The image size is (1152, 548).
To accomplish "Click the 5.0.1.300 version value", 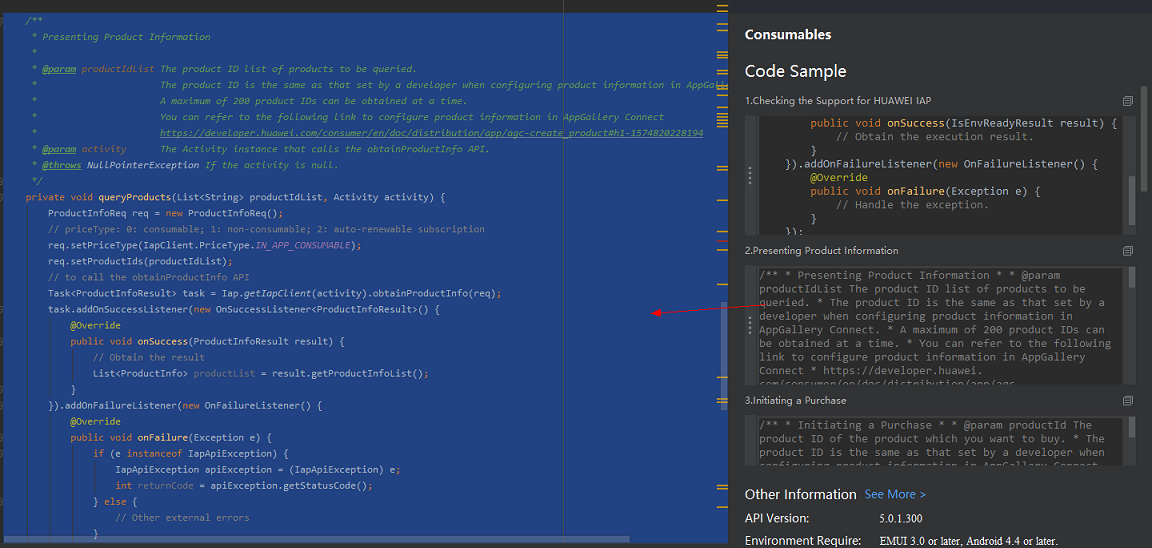I will (901, 519).
